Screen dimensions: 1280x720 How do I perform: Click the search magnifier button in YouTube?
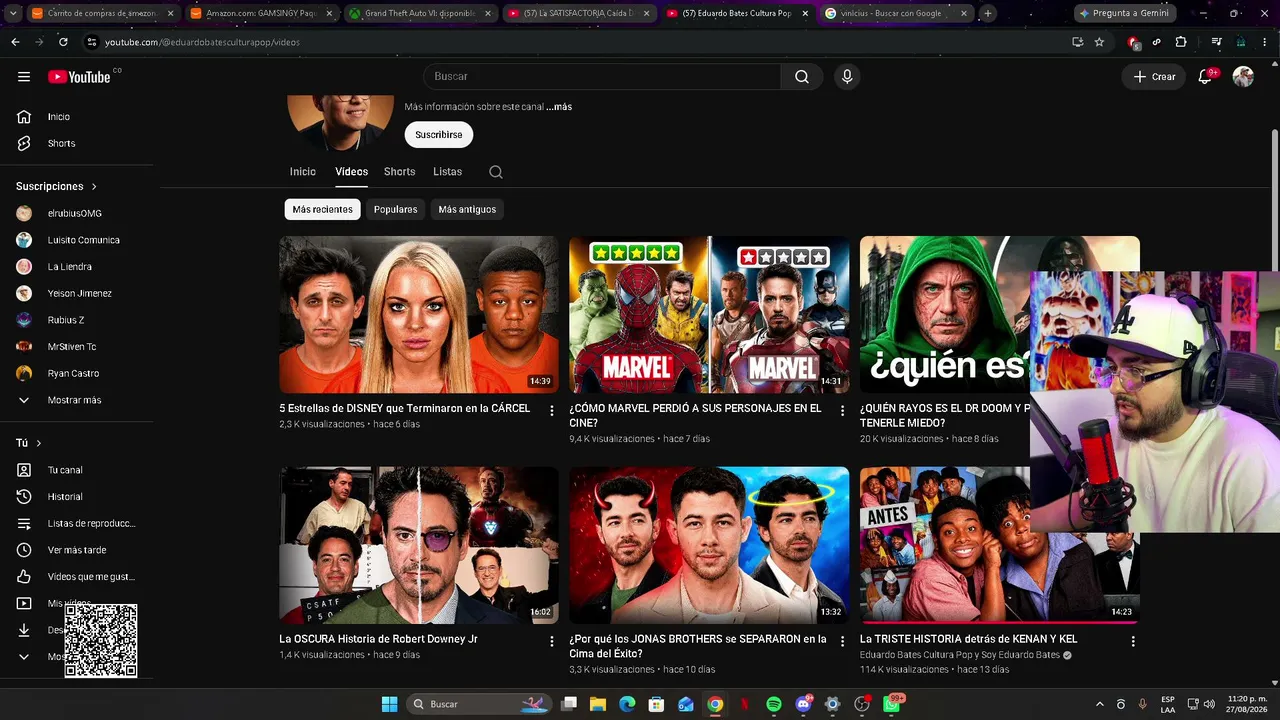coord(802,77)
